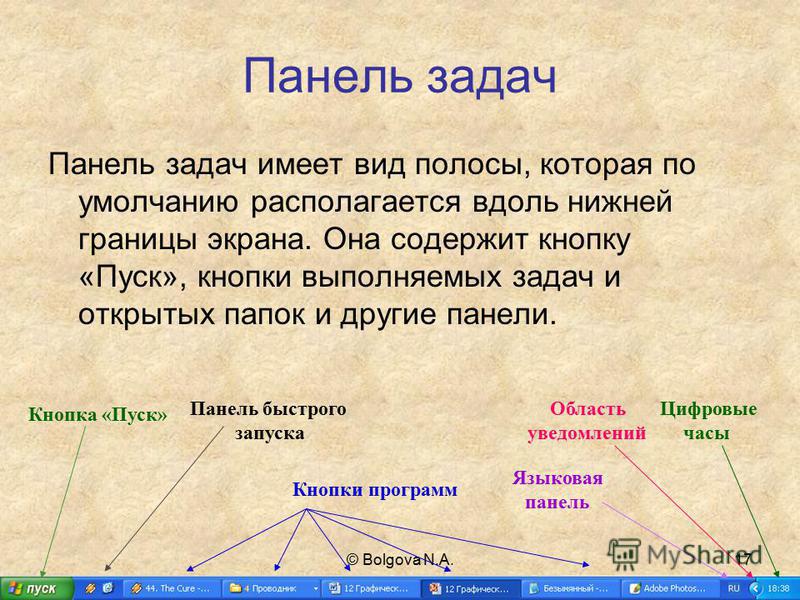Open the RU language bar indicator
The height and width of the screenshot is (600, 800).
[733, 588]
